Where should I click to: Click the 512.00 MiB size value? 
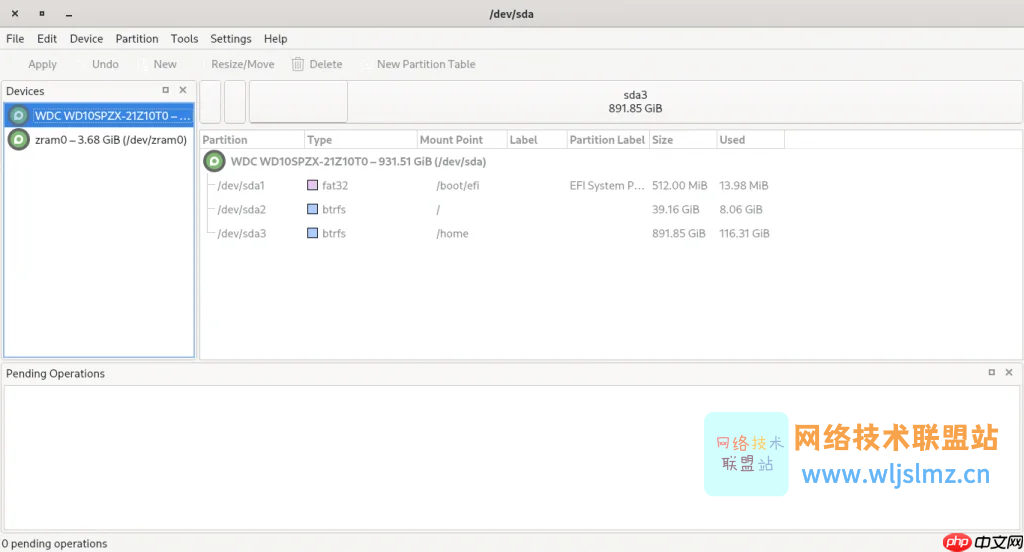(x=679, y=186)
